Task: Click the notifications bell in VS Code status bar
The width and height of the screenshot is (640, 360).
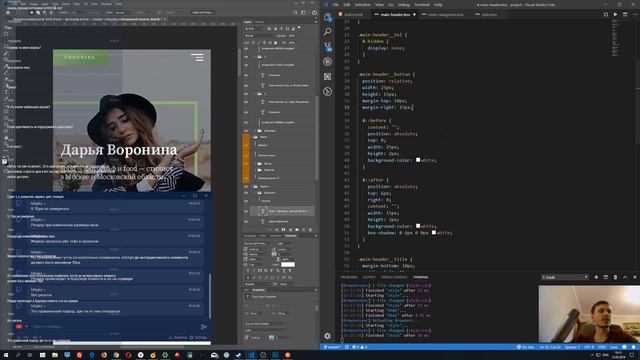Action: point(633,347)
